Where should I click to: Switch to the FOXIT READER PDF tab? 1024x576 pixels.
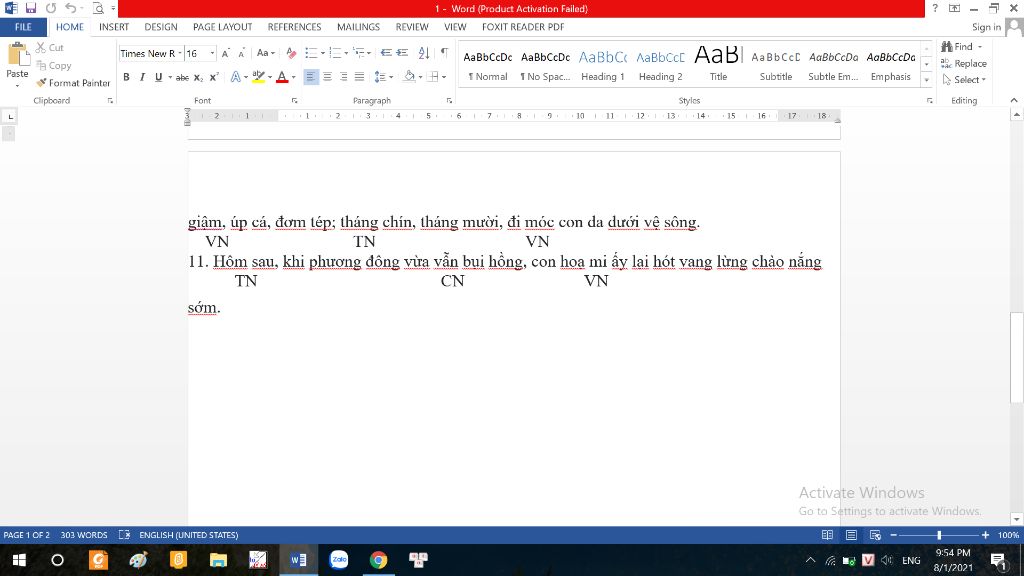tap(523, 27)
